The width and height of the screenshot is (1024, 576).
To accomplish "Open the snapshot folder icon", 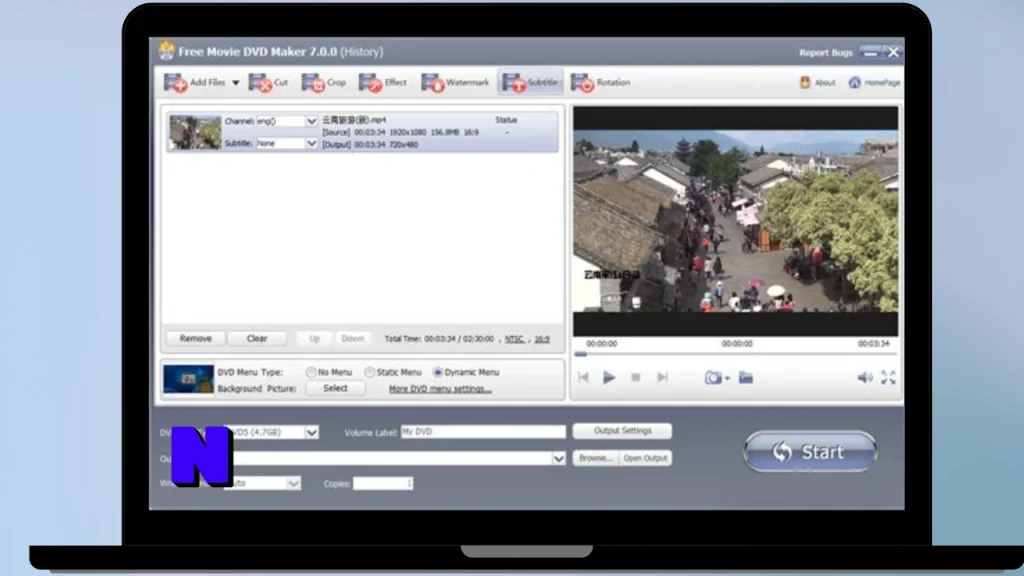I will click(746, 377).
